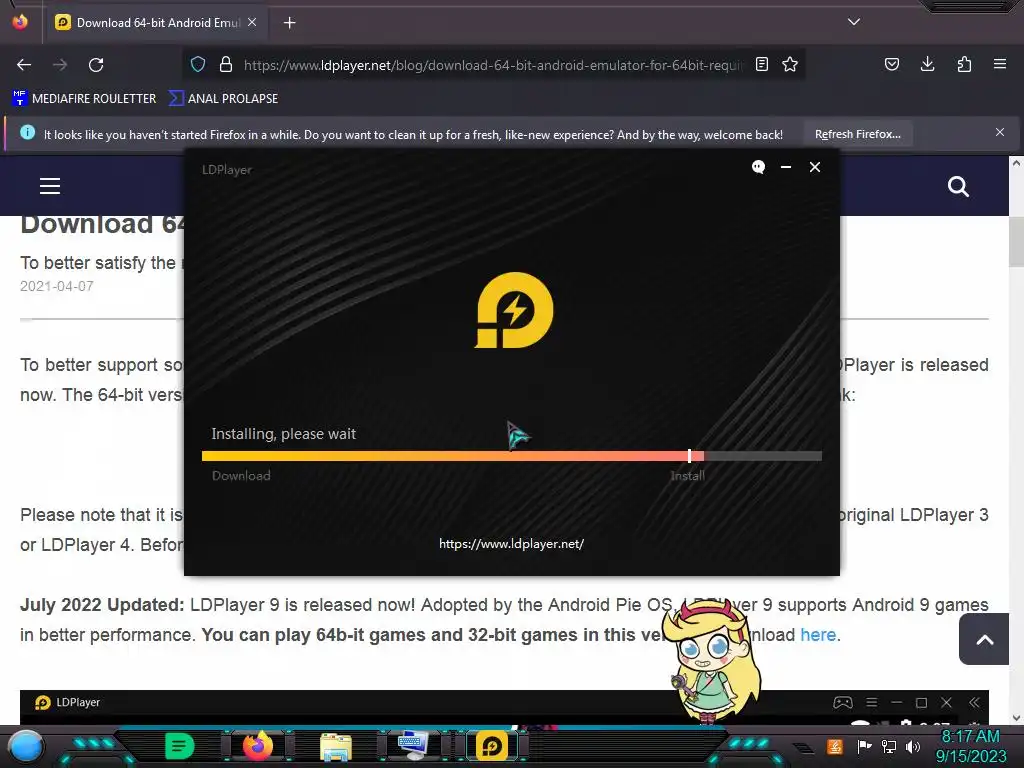The image size is (1024, 768).
Task: Click the Firefox URL address field
Action: coord(493,65)
